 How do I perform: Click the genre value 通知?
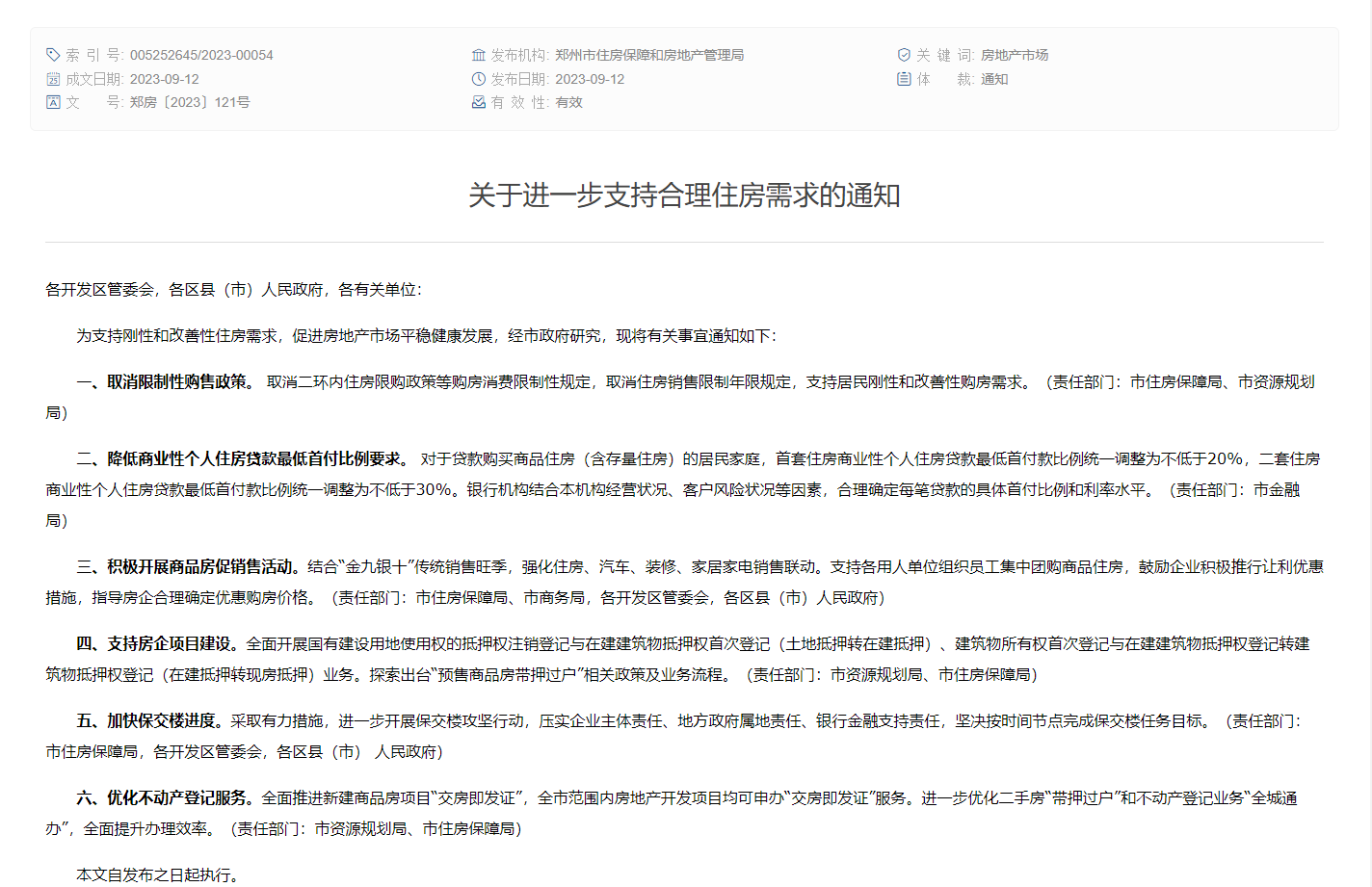click(993, 79)
